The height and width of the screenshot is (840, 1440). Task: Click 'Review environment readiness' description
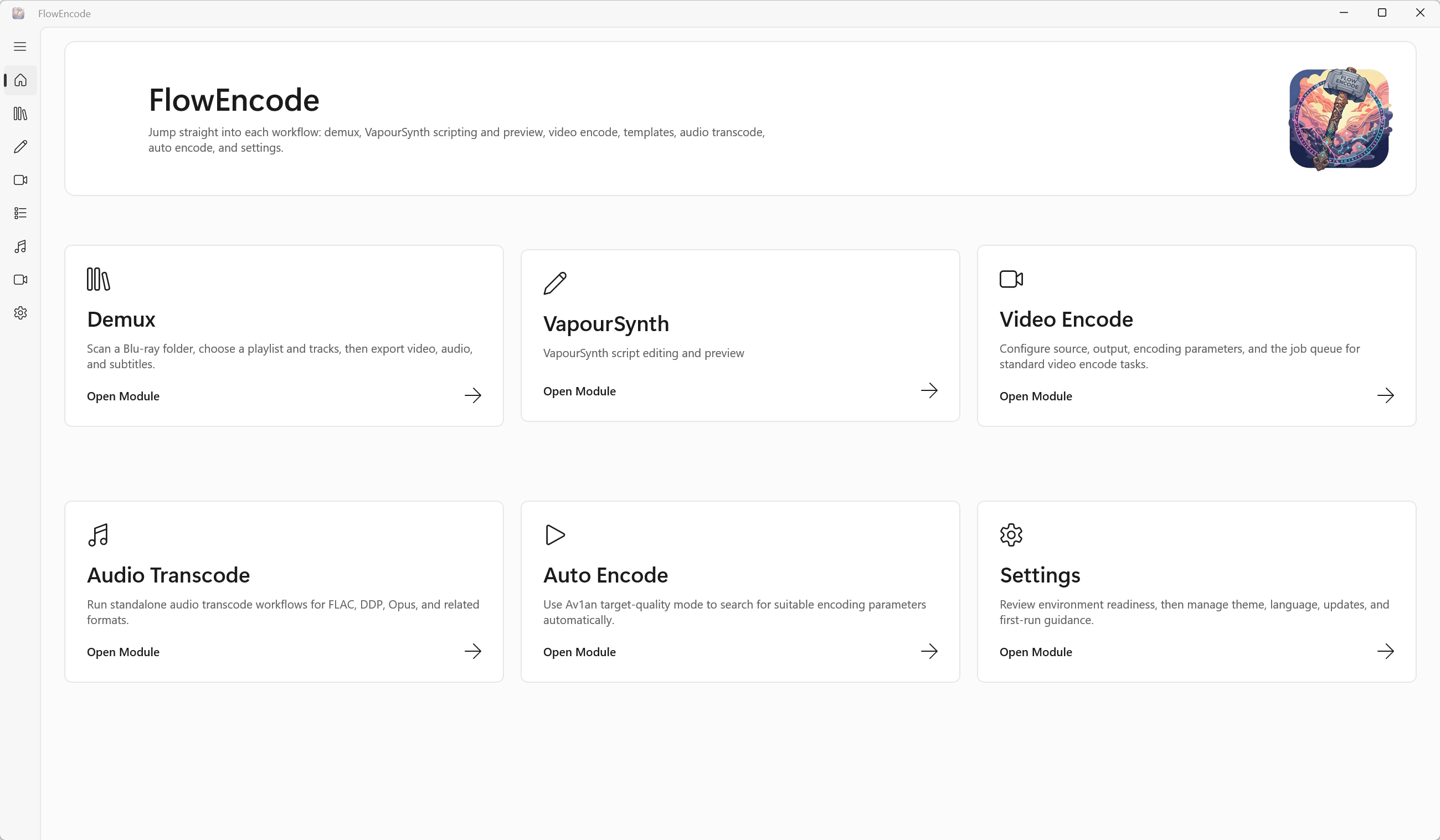coord(1194,612)
